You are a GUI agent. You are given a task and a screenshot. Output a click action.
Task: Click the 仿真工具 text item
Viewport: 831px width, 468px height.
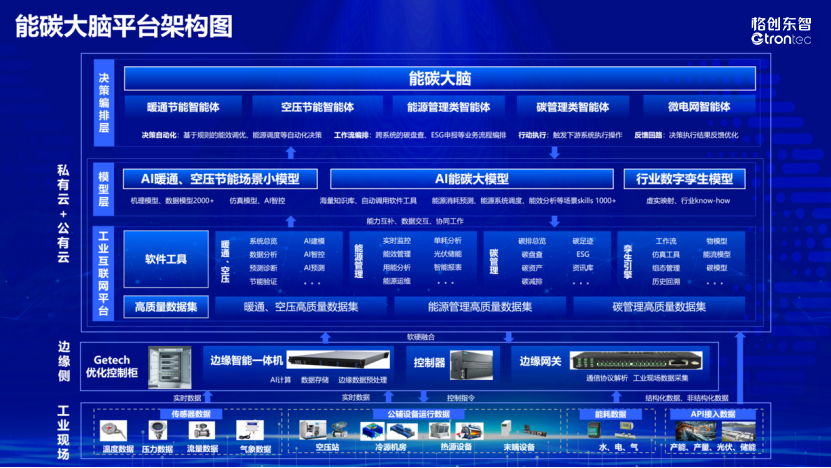click(x=666, y=254)
